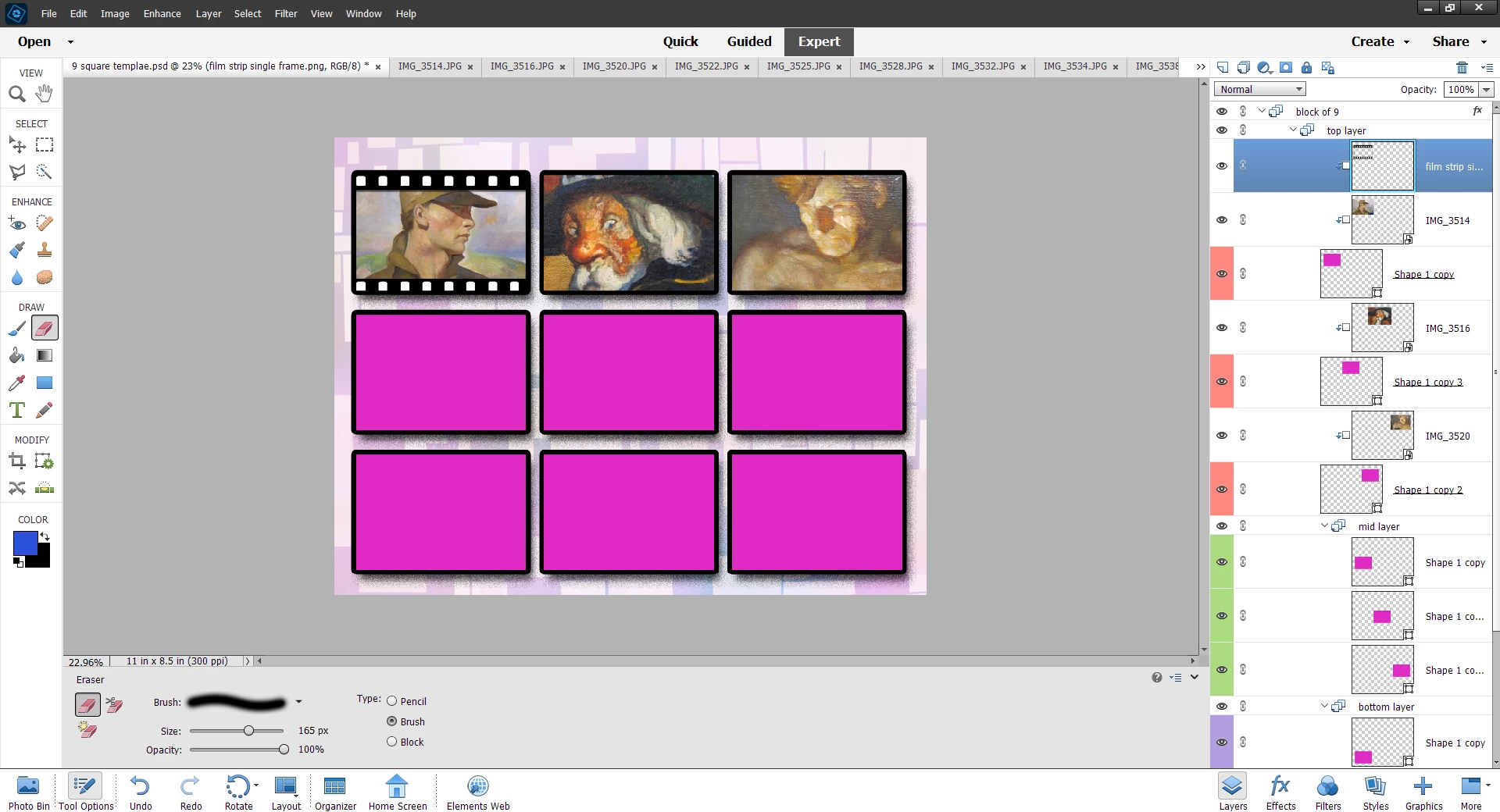The image size is (1500, 812).
Task: Open the Brush preset picker dropdown
Action: click(x=298, y=702)
